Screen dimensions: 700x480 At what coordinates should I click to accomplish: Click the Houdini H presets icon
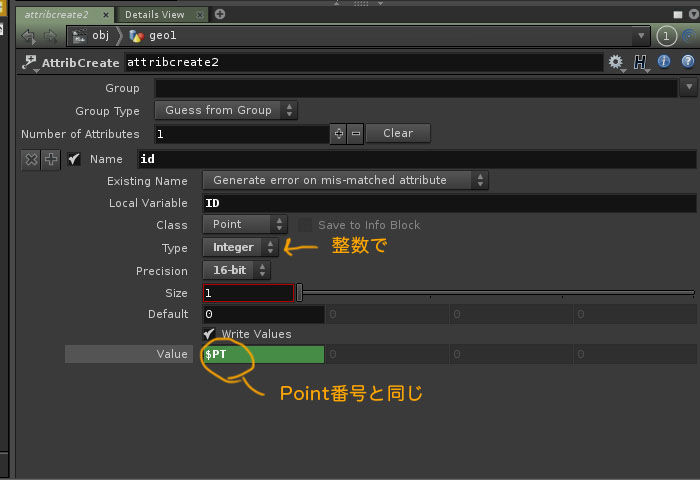click(x=640, y=62)
